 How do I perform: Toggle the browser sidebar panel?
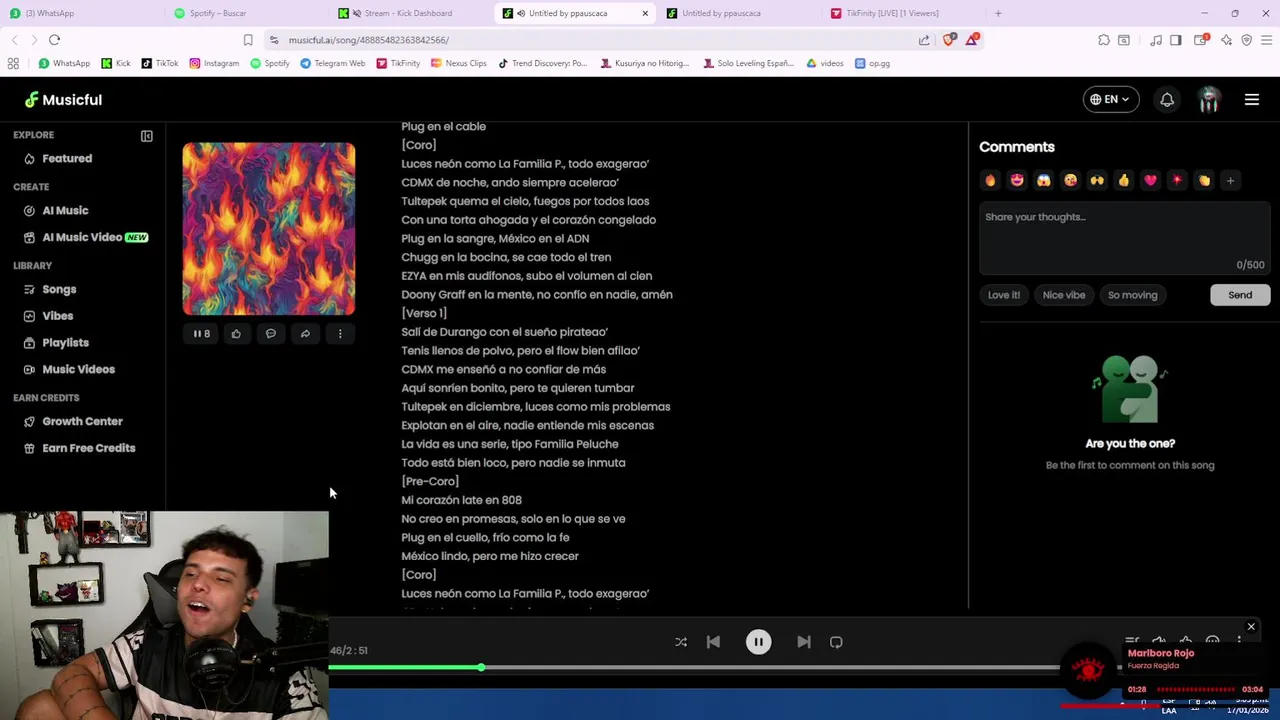click(1176, 40)
